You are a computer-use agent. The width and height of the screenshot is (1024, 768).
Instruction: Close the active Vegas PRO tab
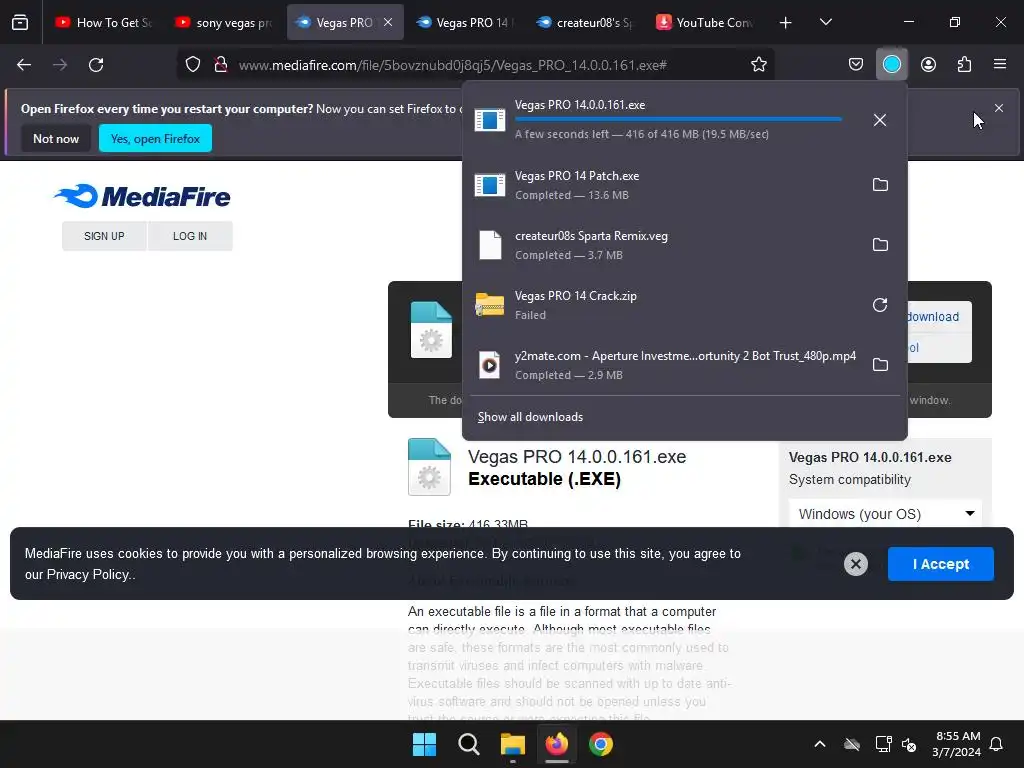pyautogui.click(x=388, y=22)
